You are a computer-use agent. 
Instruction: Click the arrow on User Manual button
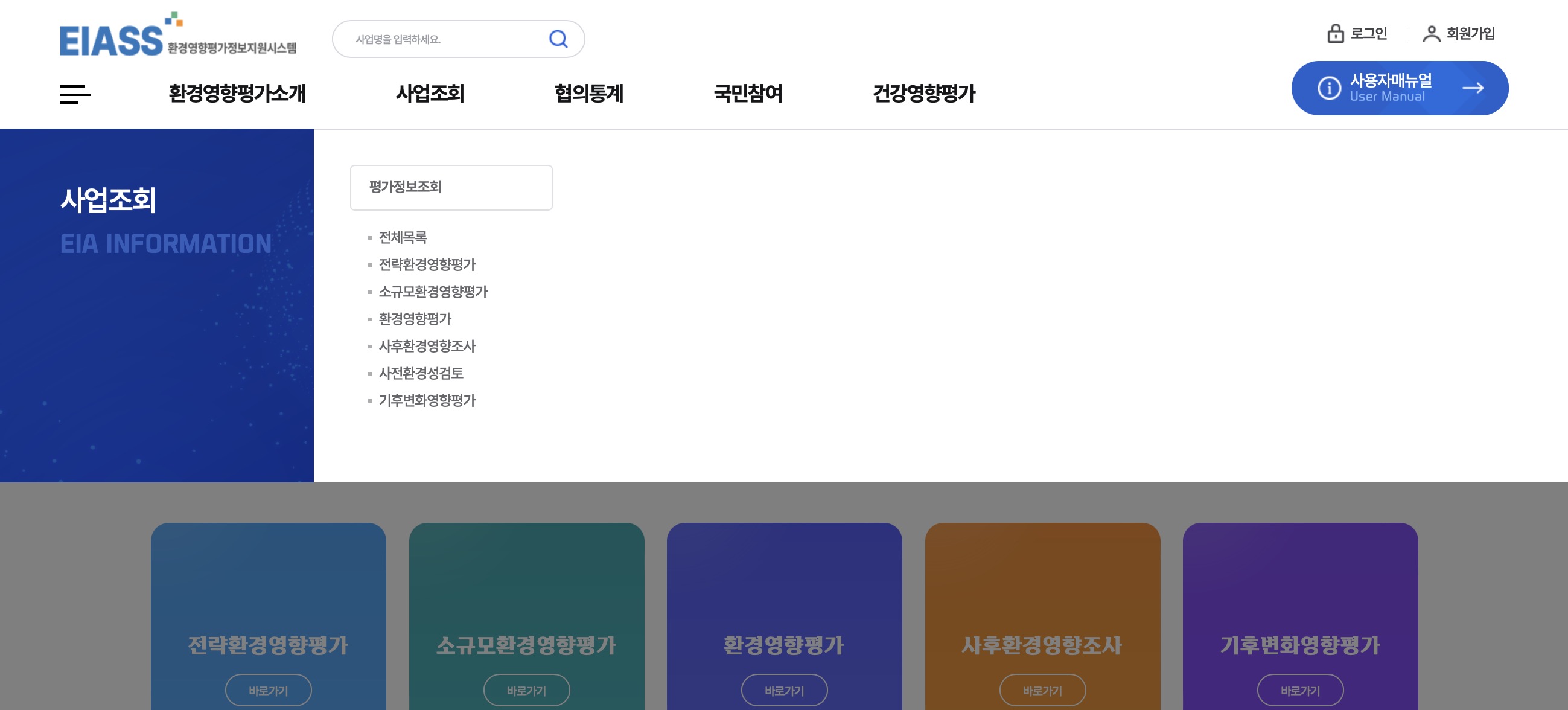[x=1473, y=88]
